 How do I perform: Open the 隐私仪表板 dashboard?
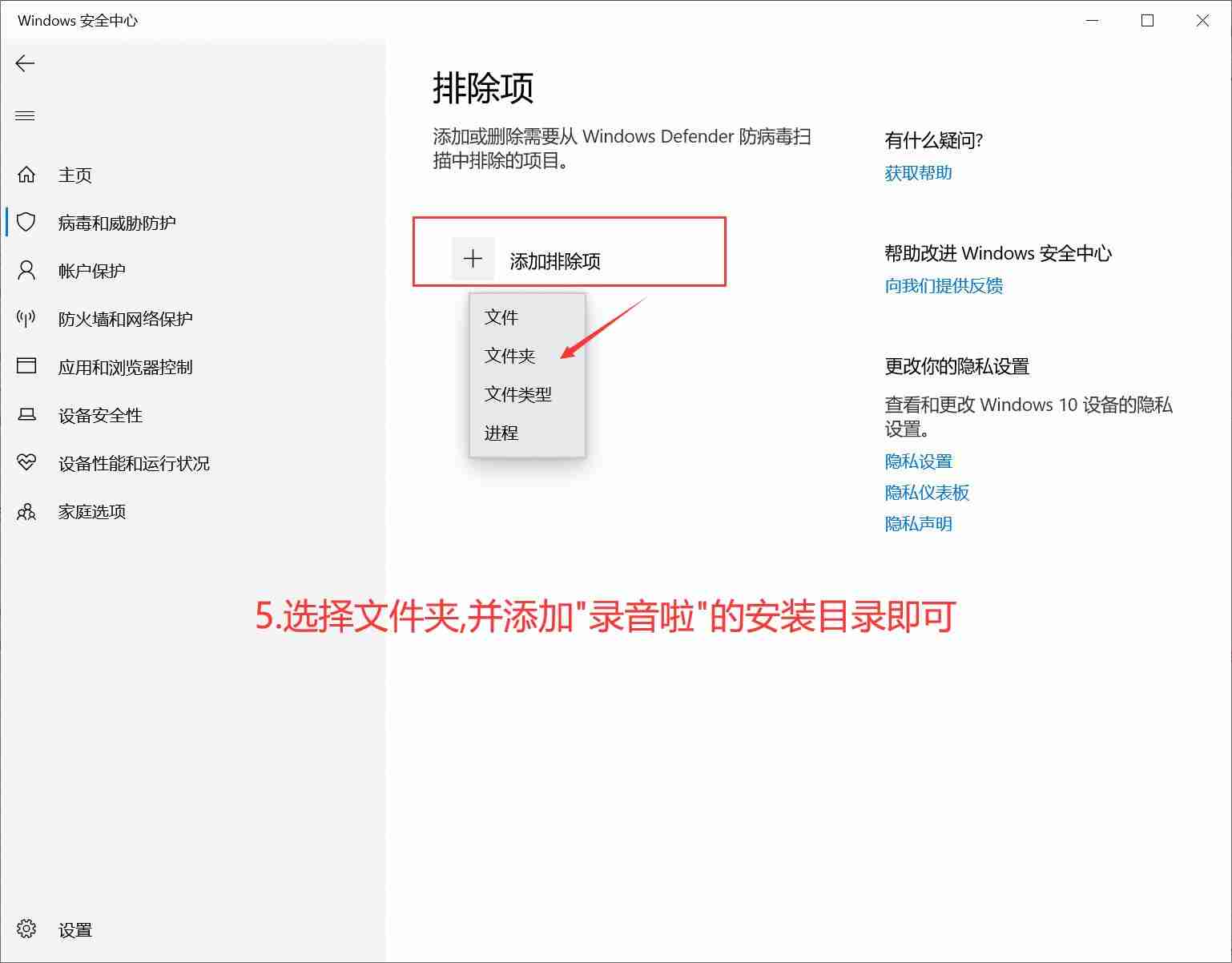(x=926, y=492)
